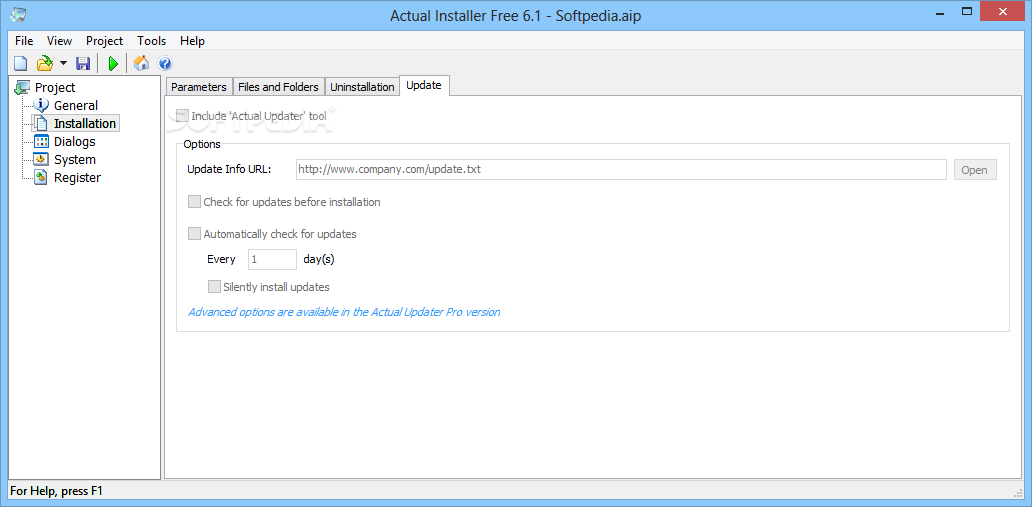The width and height of the screenshot is (1032, 507).
Task: Switch to the Parameters tab
Action: [x=199, y=87]
